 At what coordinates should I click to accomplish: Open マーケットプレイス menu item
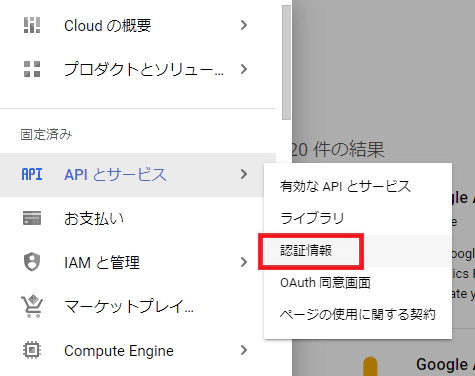point(138,306)
